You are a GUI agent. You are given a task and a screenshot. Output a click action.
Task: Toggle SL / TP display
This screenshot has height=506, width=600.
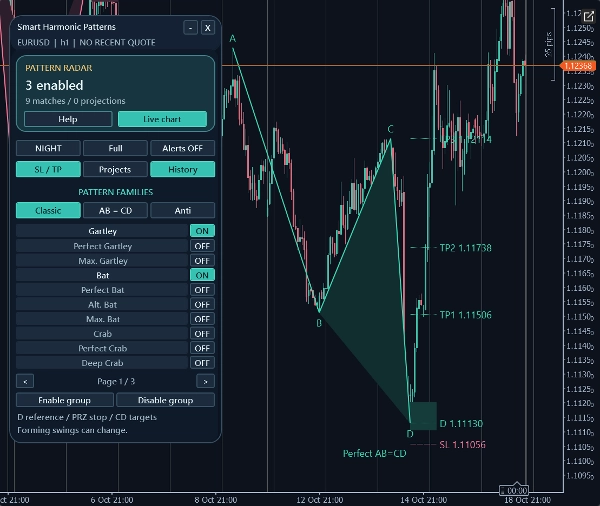point(48,169)
